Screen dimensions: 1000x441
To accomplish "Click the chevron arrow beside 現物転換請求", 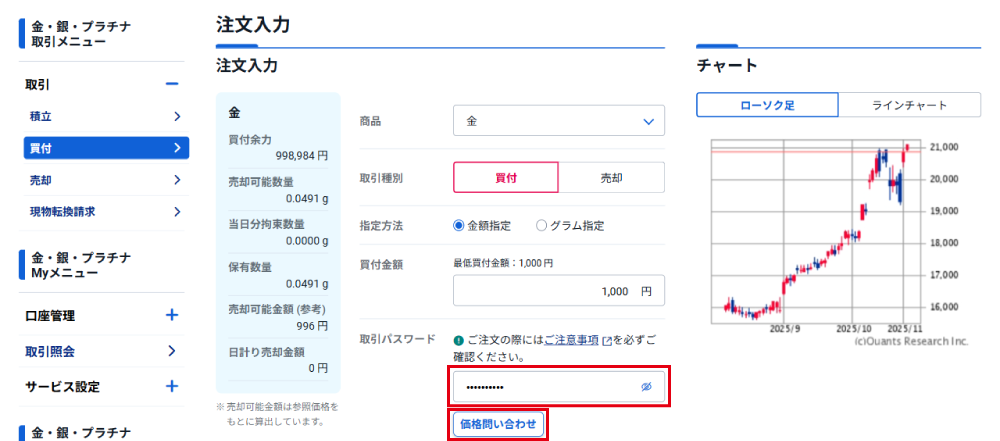I will click(x=177, y=212).
